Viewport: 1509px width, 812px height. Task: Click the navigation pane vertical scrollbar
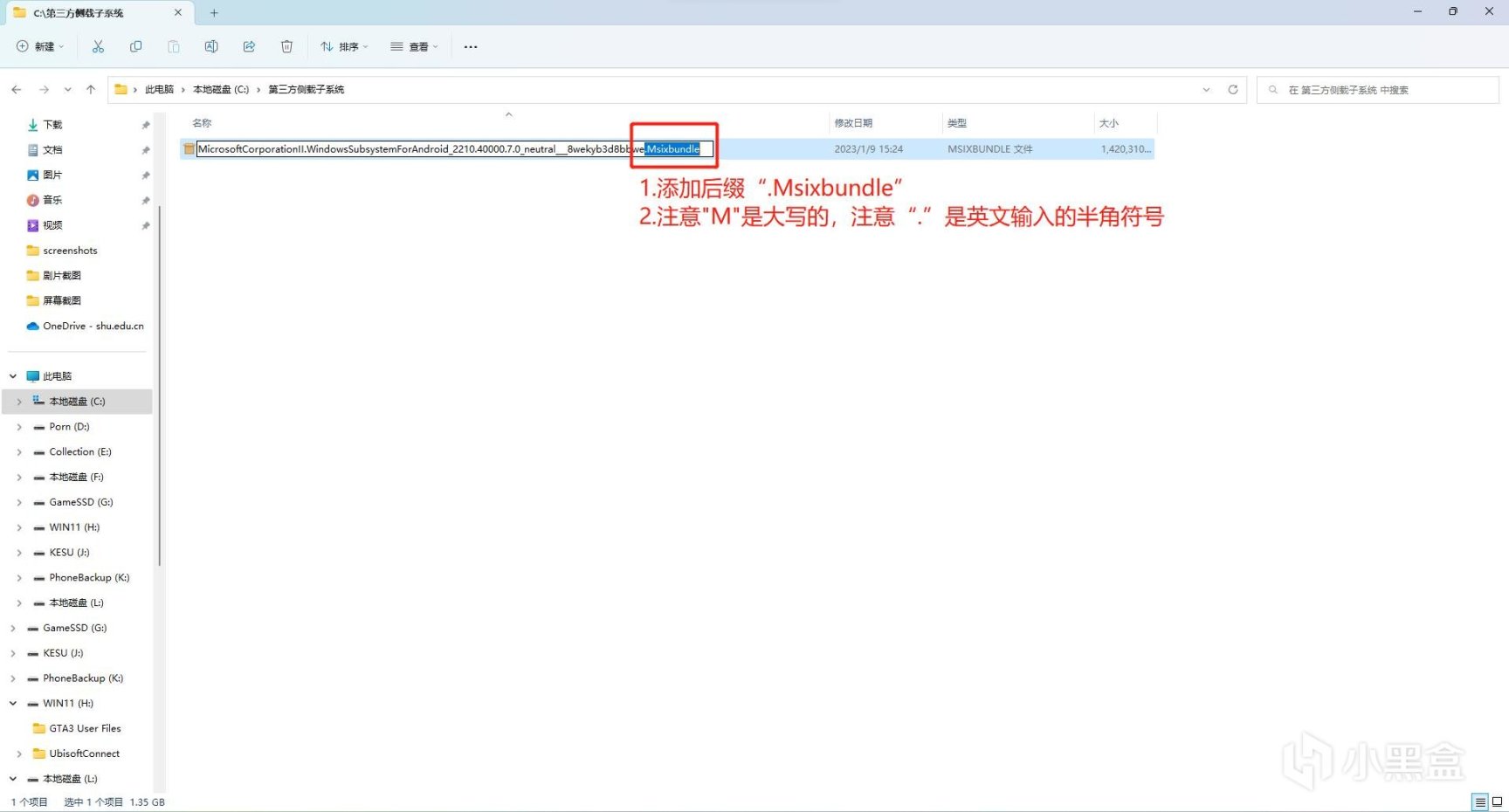159,384
